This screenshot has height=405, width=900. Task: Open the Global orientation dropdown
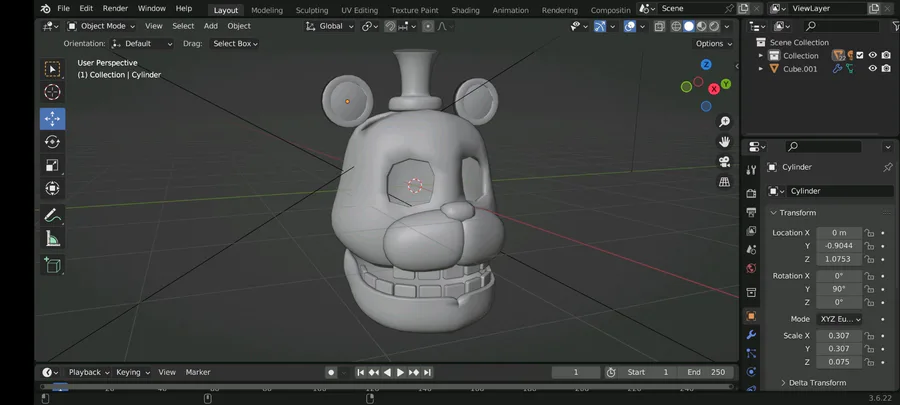point(329,26)
